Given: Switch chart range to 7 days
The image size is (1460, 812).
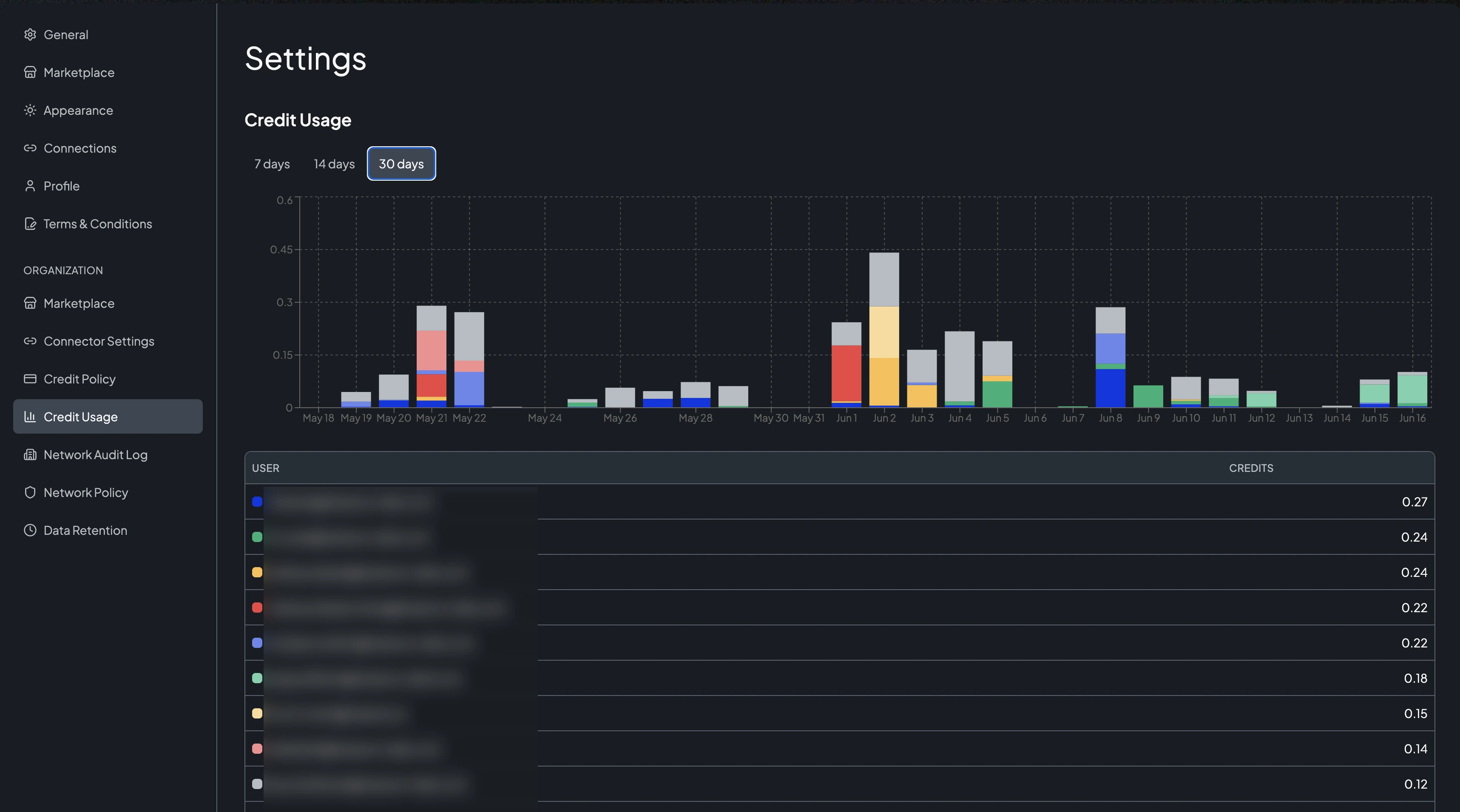Looking at the screenshot, I should (272, 164).
